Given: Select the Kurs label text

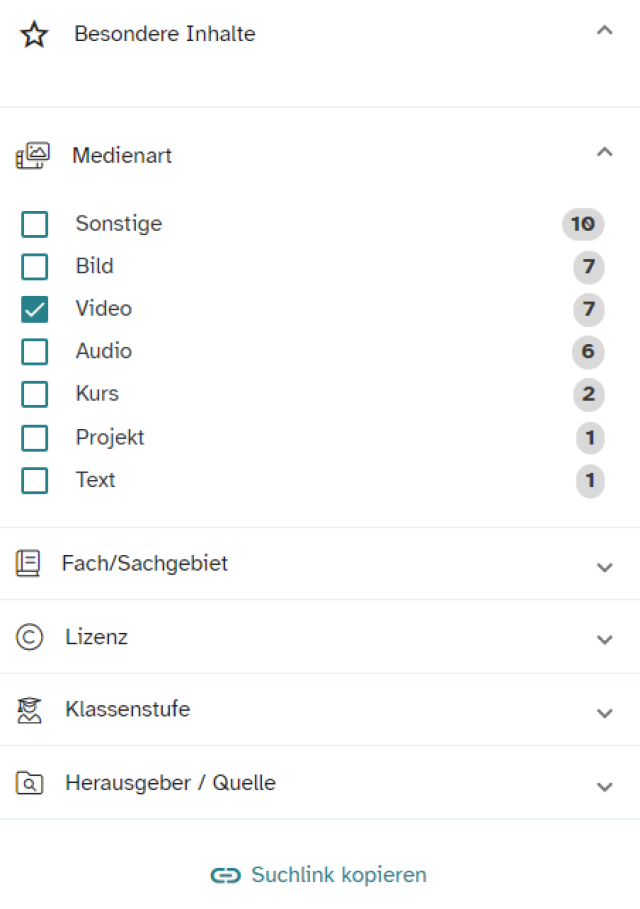Looking at the screenshot, I should click(97, 394).
